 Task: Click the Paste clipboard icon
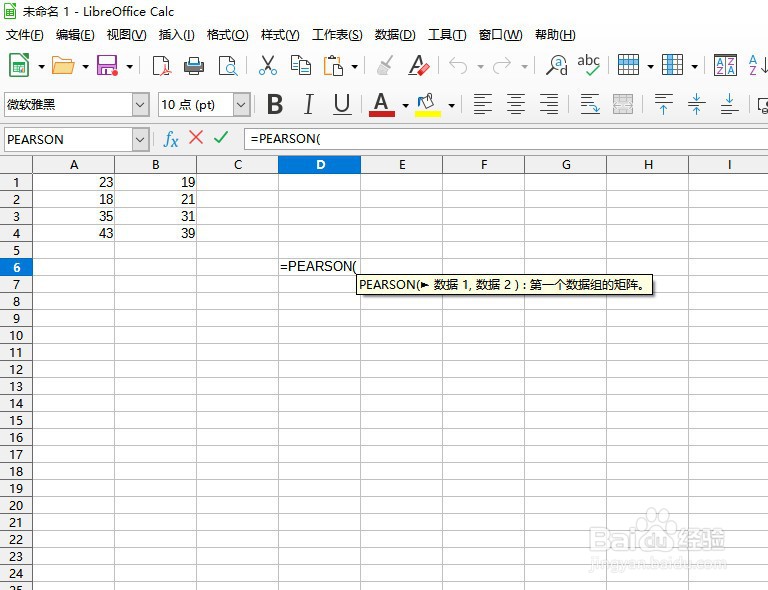point(333,65)
